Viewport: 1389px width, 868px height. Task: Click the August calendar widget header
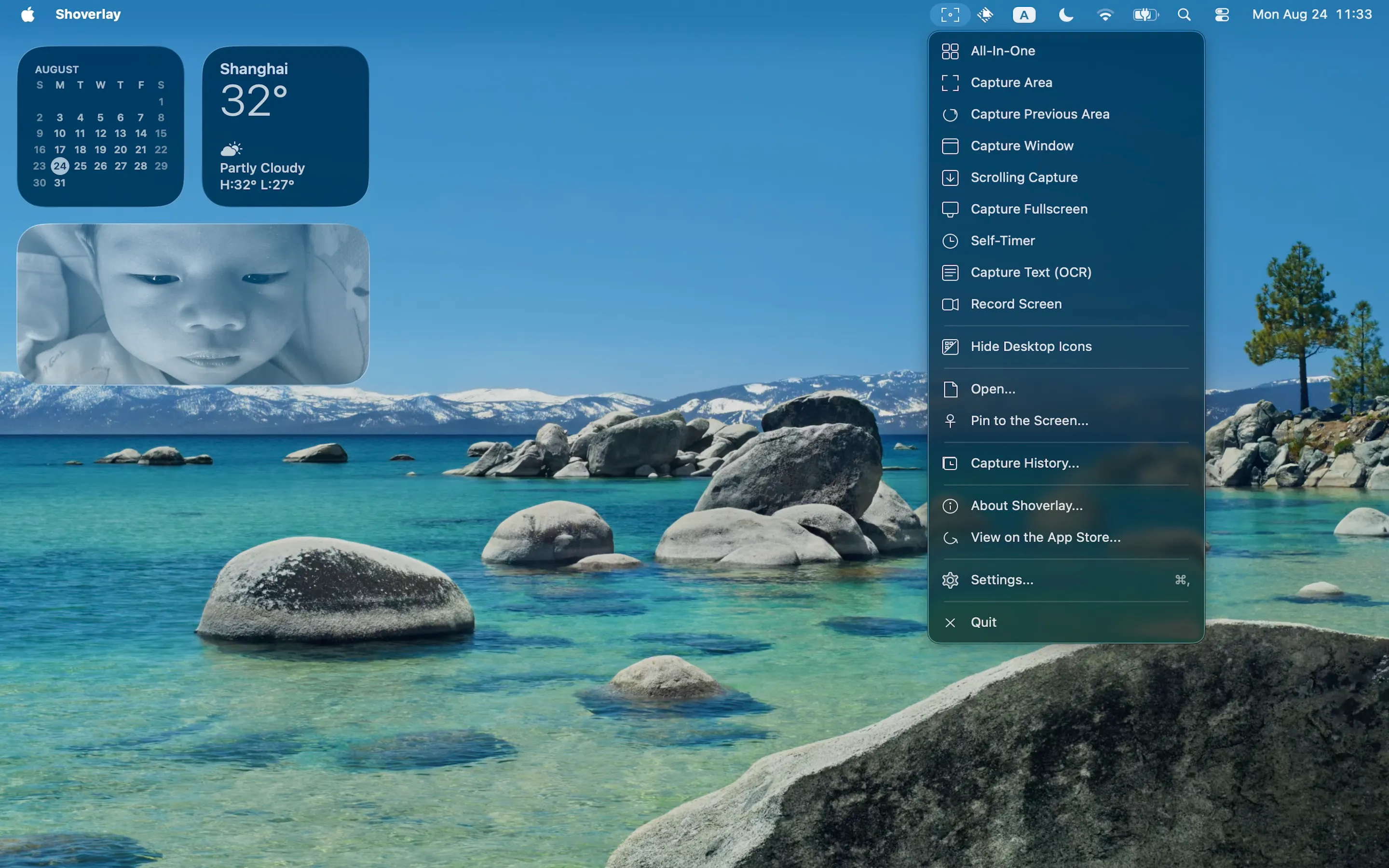point(57,69)
